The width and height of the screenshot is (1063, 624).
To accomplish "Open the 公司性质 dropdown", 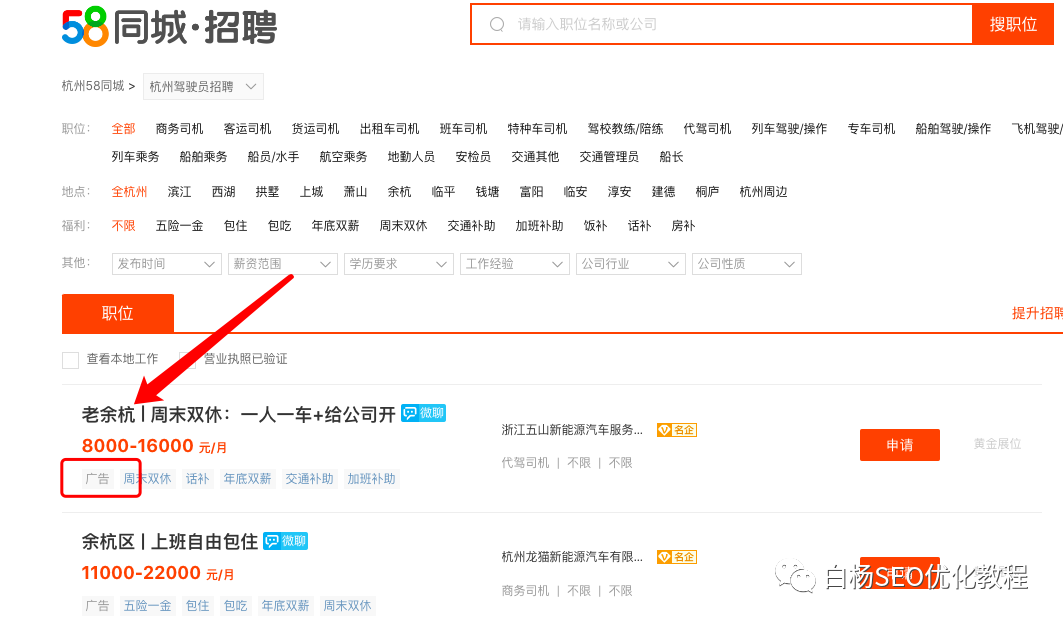I will tap(746, 264).
